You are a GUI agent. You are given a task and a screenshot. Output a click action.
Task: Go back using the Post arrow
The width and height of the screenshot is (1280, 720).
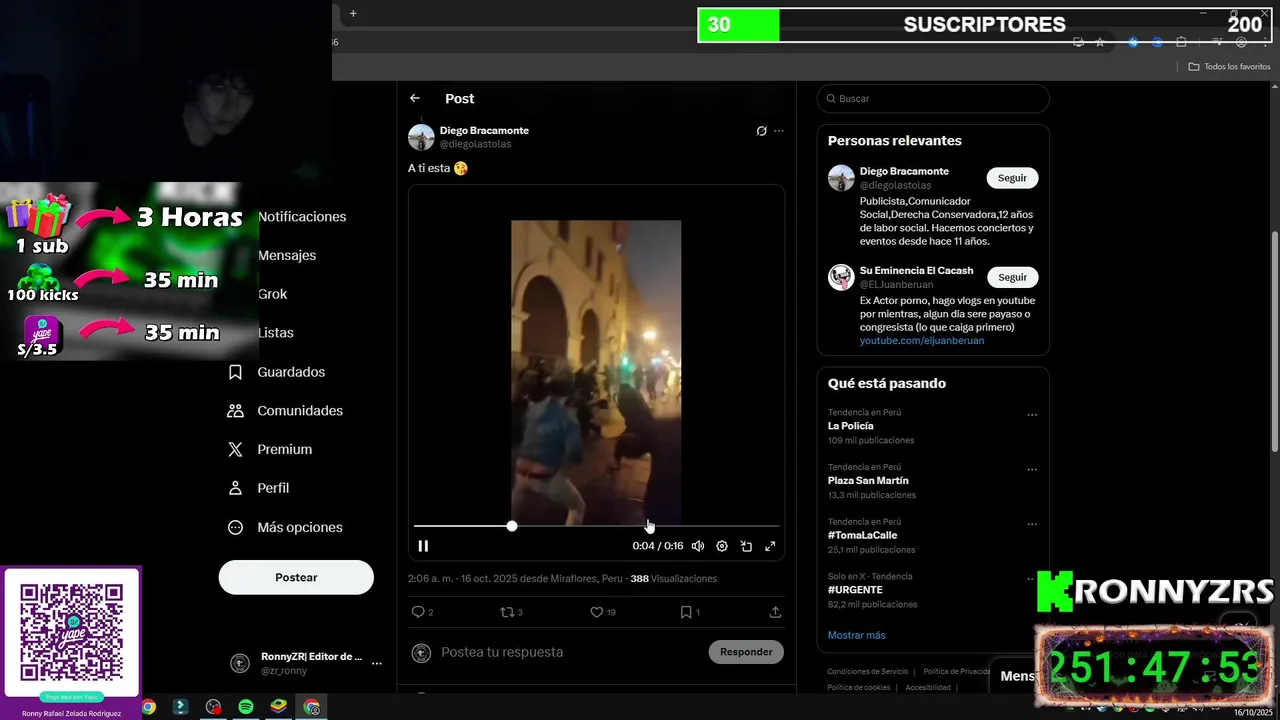[415, 98]
